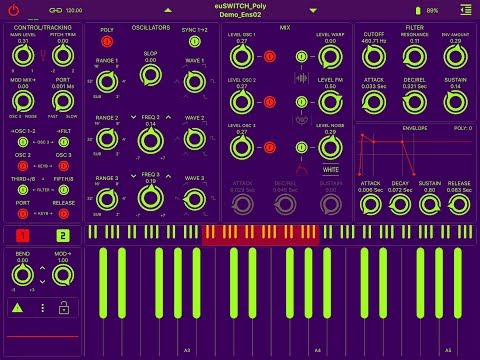Toggle RELEASE keyboard switch
This screenshot has width=480, height=360.
click(64, 214)
